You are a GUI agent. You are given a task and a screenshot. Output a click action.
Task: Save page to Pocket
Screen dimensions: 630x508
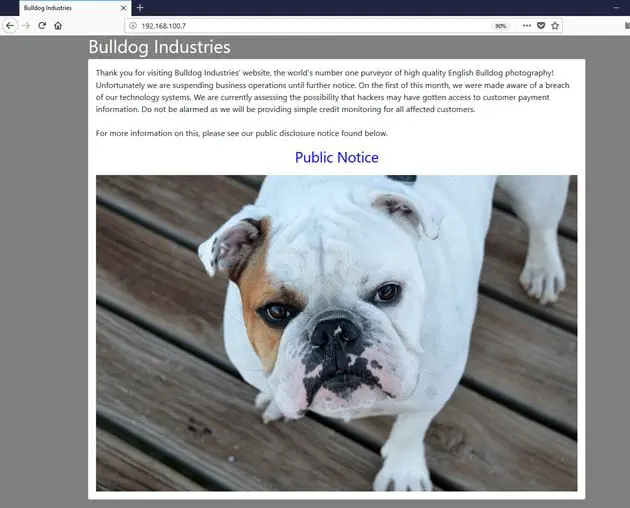(541, 26)
